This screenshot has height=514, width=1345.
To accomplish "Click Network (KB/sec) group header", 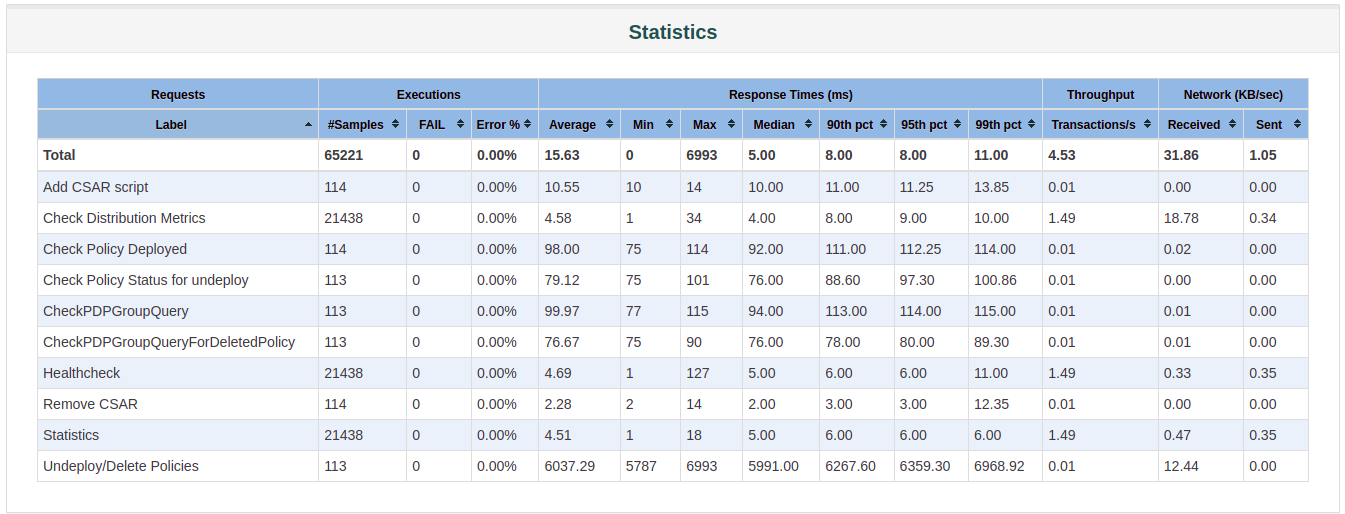I will pyautogui.click(x=1233, y=94).
